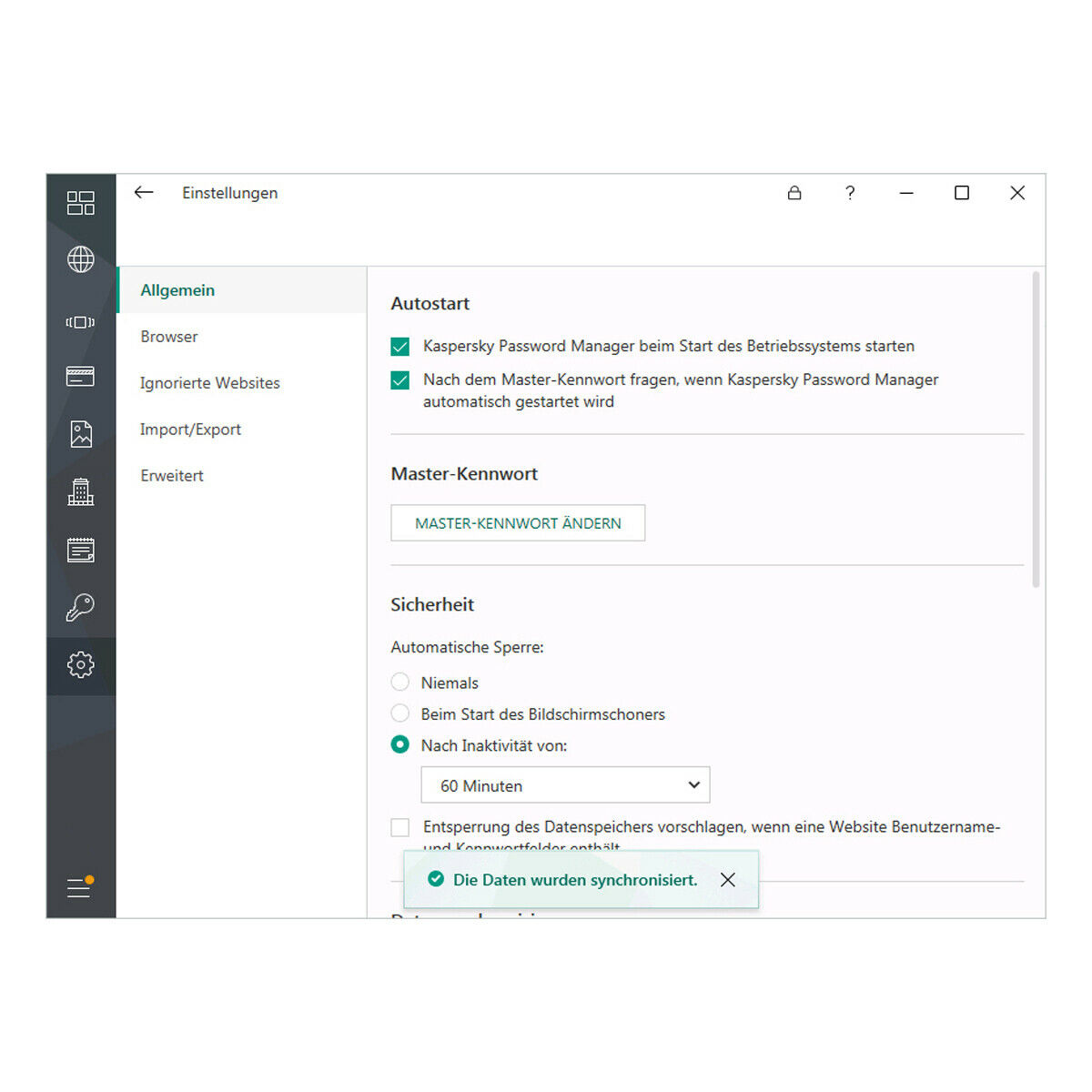Screen dimensions: 1092x1092
Task: Go back using the arrow beside Einstellungen
Action: [x=144, y=193]
